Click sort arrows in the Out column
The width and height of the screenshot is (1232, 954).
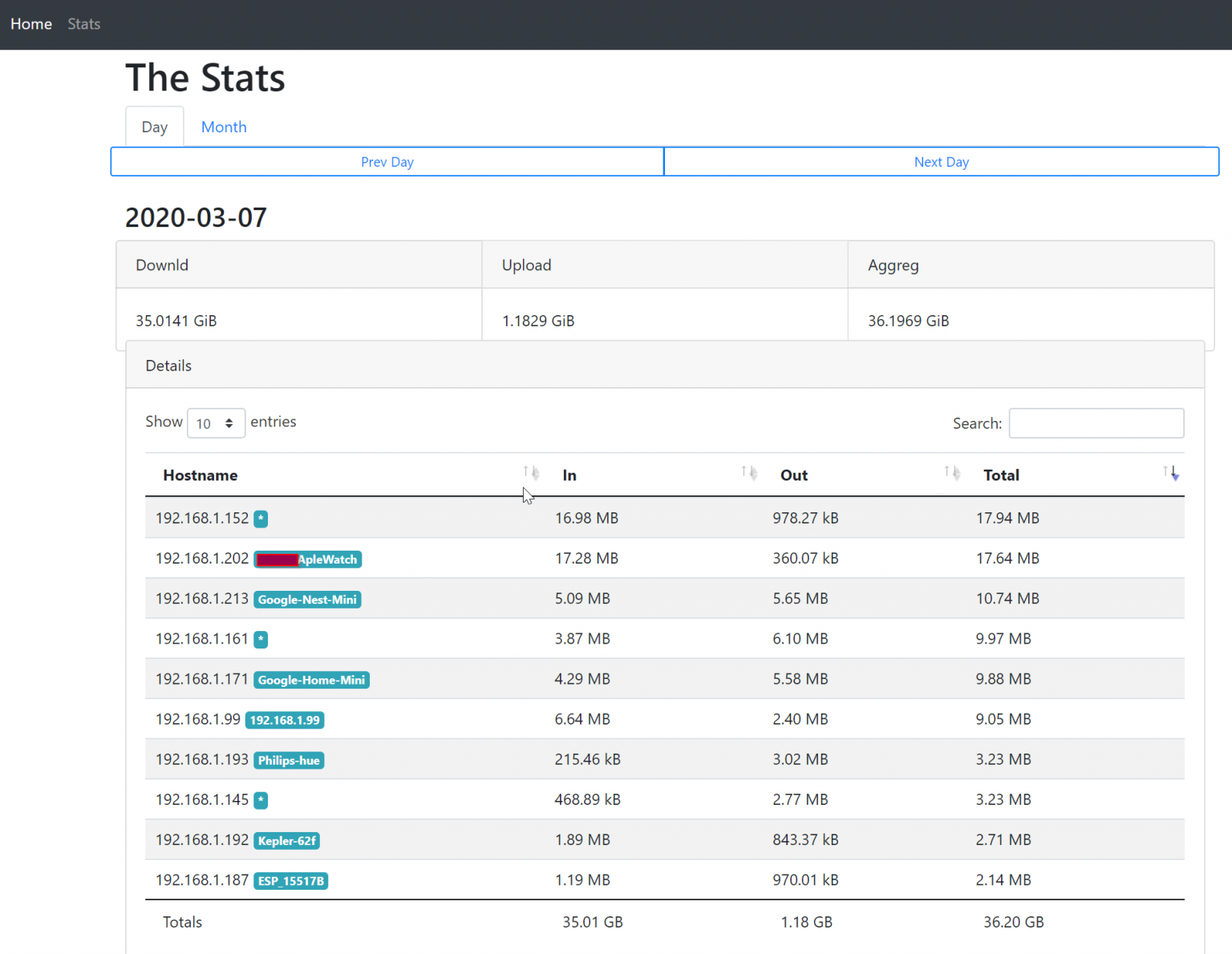[x=952, y=474]
